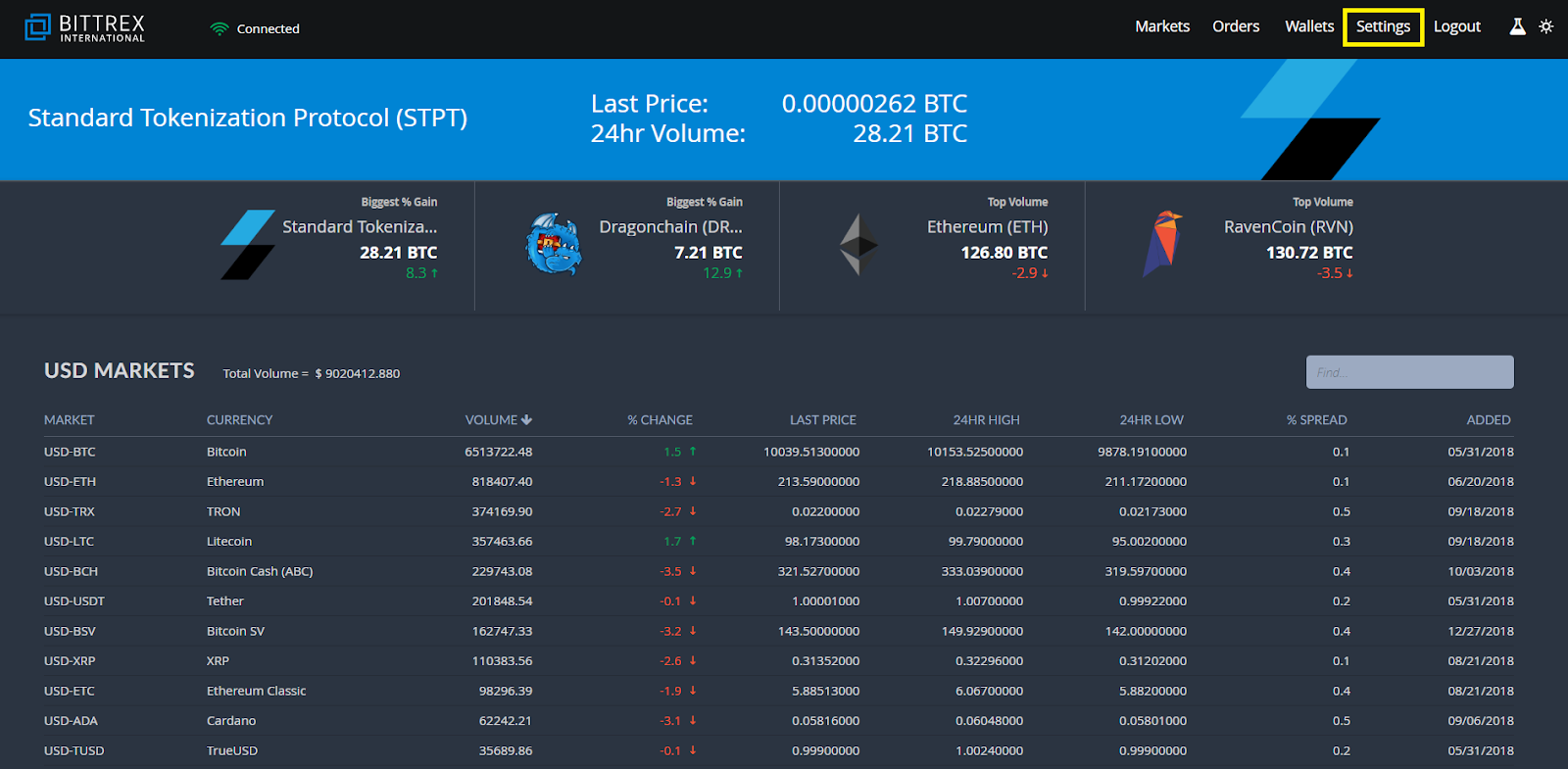Screen dimensions: 1568x769
Task: Click the Standard Tokenization card logo
Action: coord(248,245)
